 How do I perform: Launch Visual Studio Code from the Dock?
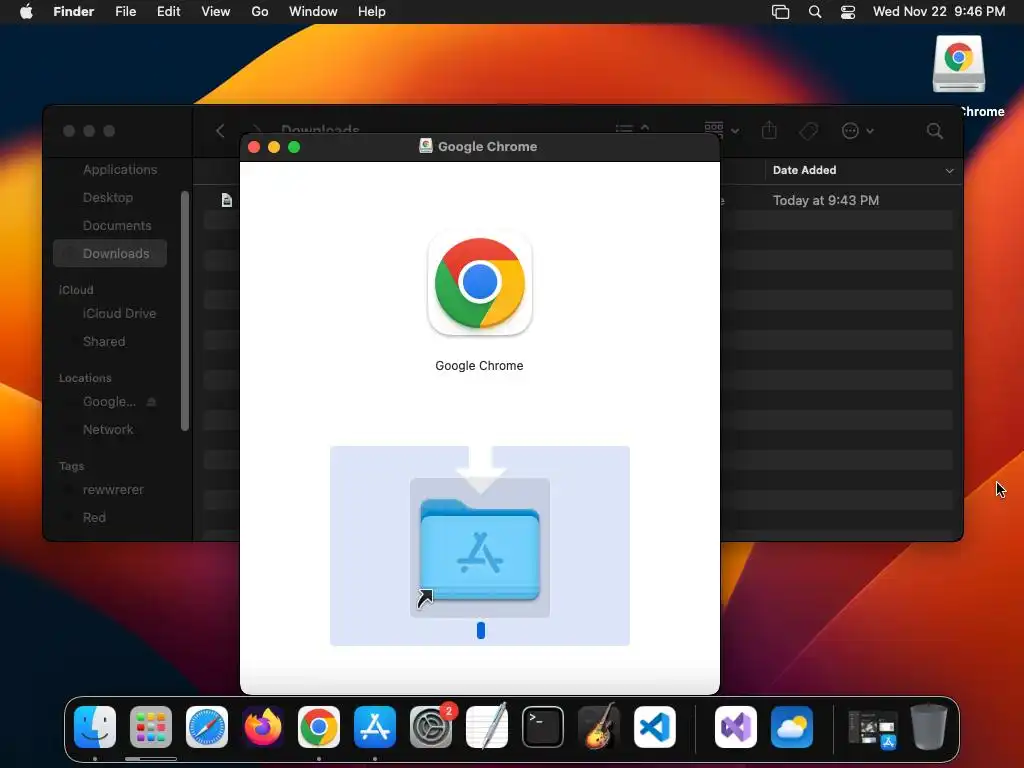pos(655,727)
